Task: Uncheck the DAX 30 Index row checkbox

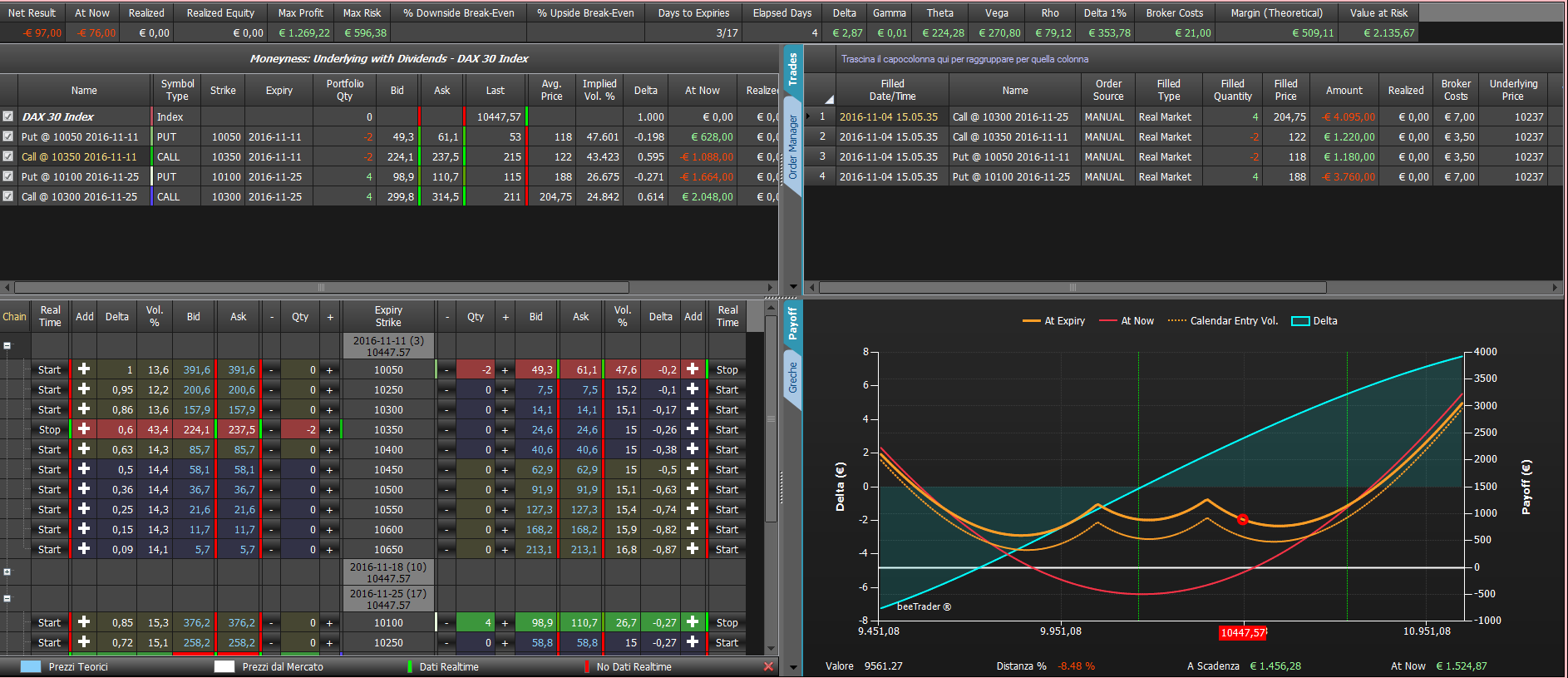Action: [8, 116]
